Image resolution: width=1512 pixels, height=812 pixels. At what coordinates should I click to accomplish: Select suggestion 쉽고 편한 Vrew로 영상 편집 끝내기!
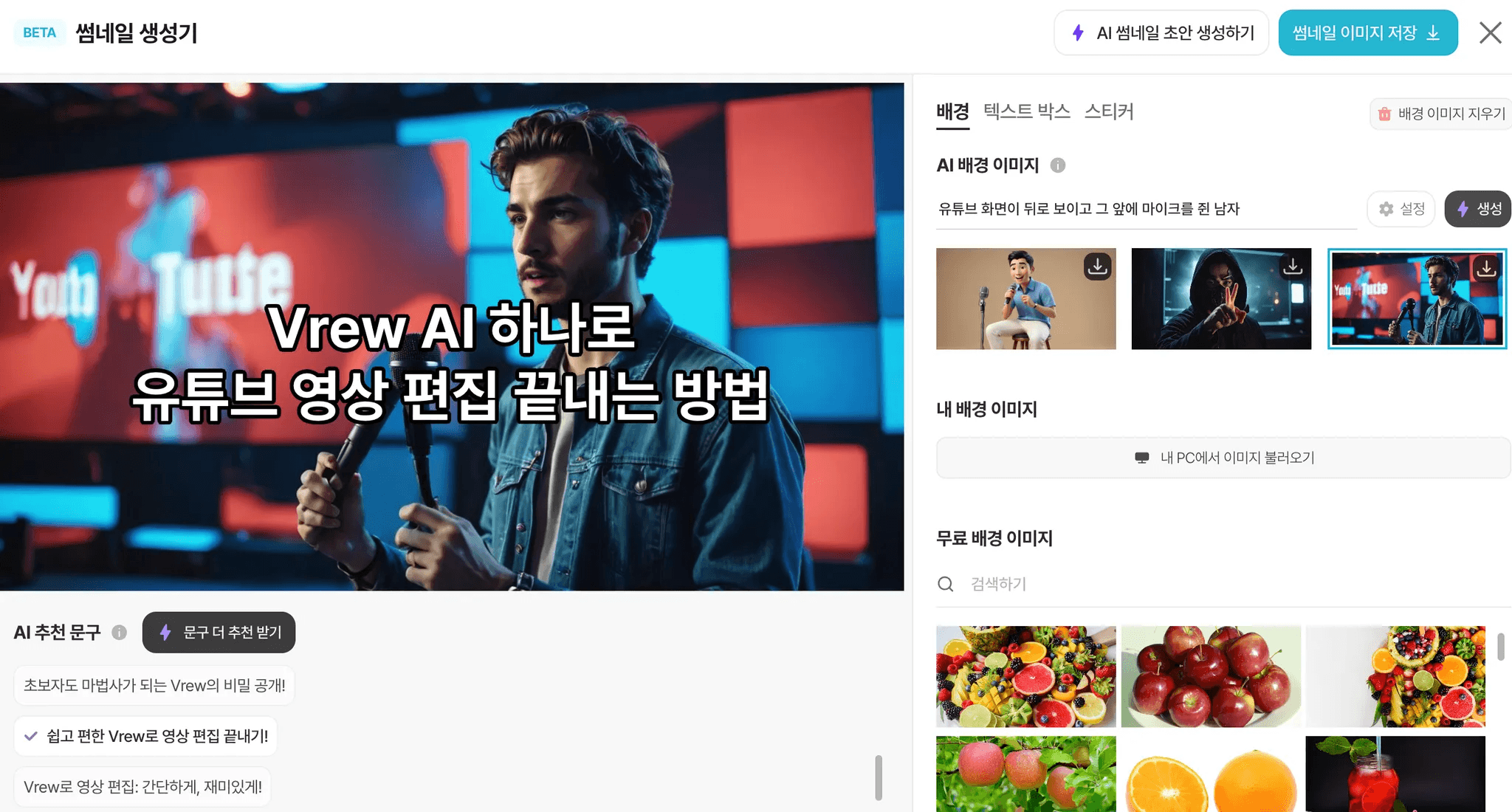pos(145,736)
